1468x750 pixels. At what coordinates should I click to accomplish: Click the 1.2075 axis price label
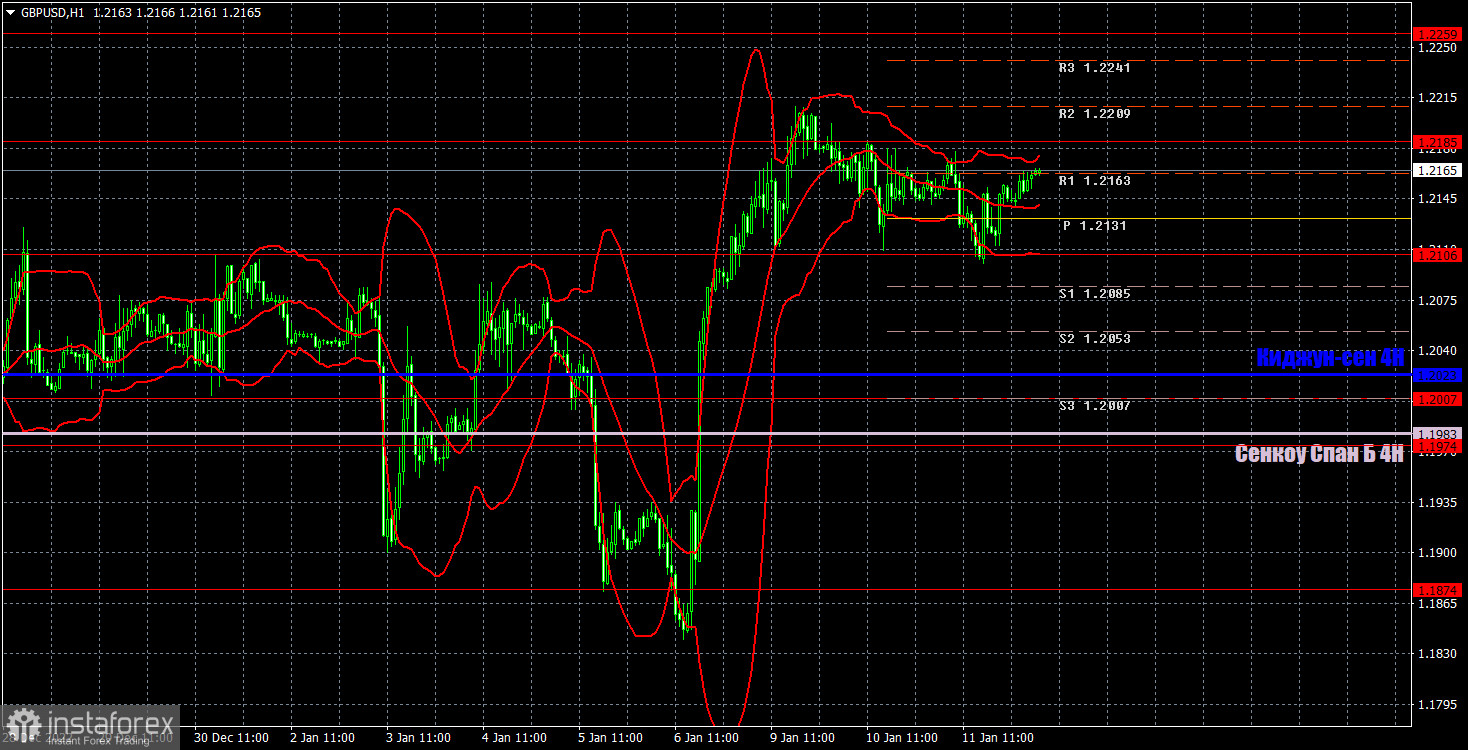point(1439,300)
